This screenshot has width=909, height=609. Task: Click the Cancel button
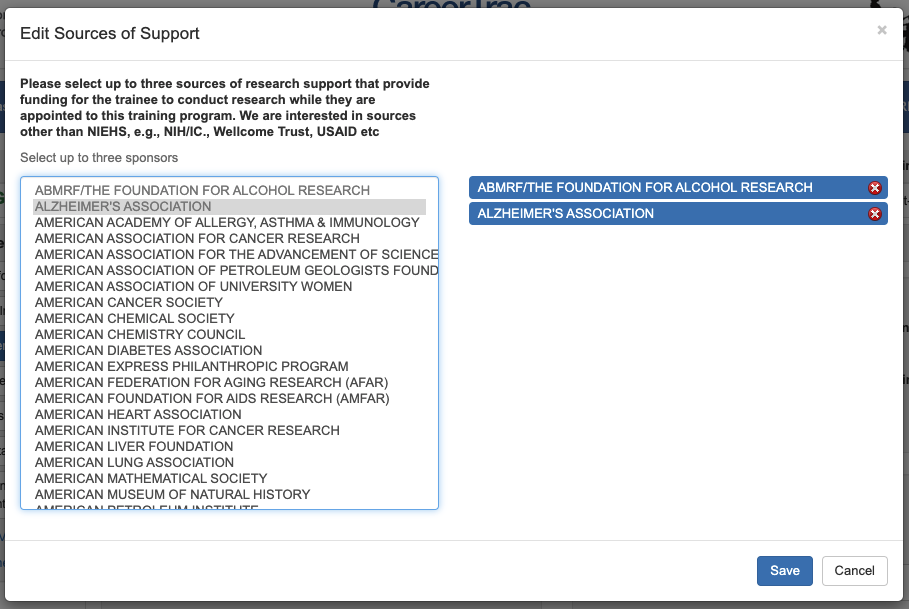[854, 570]
